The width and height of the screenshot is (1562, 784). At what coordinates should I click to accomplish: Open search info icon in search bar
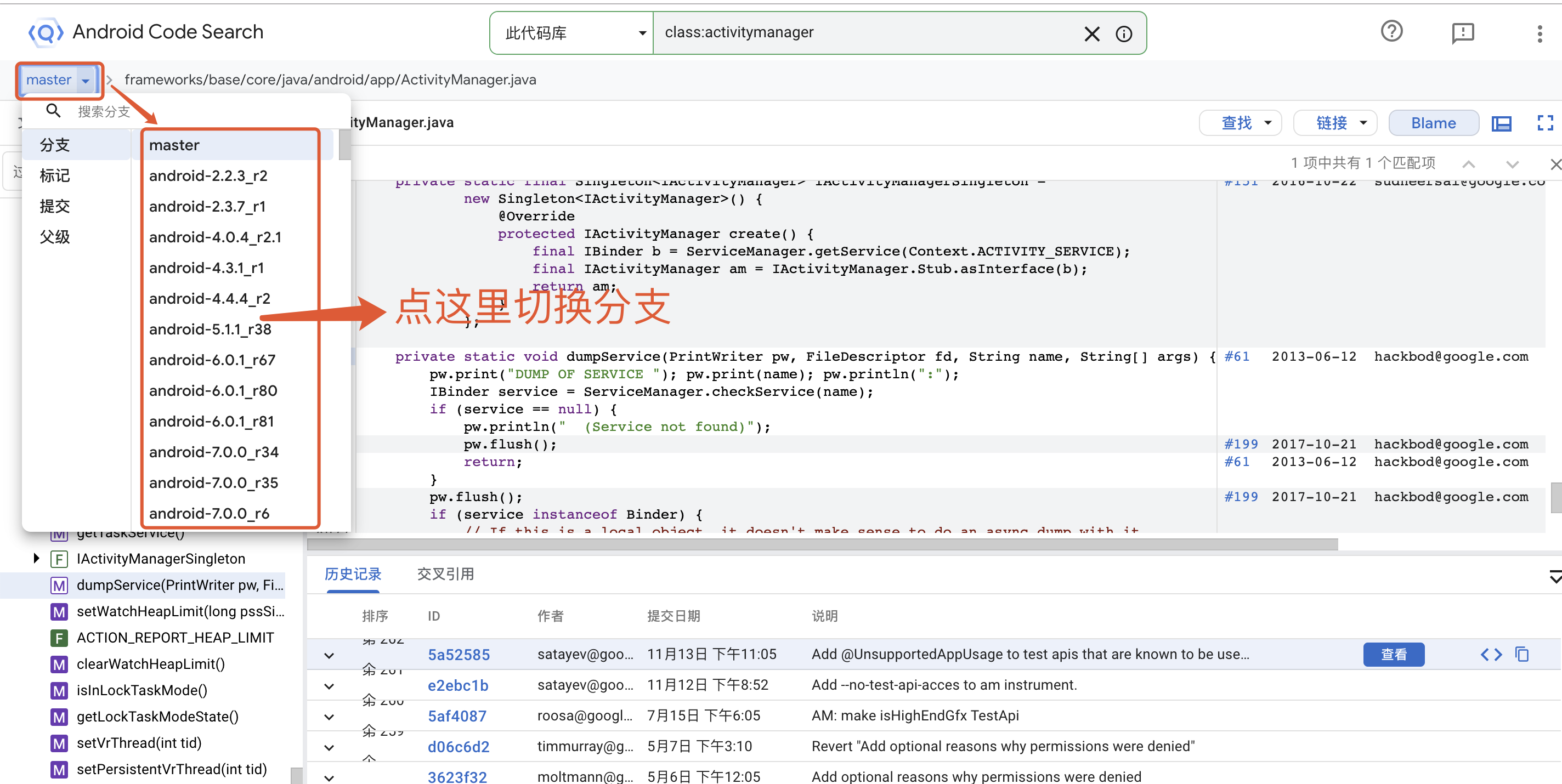point(1124,33)
